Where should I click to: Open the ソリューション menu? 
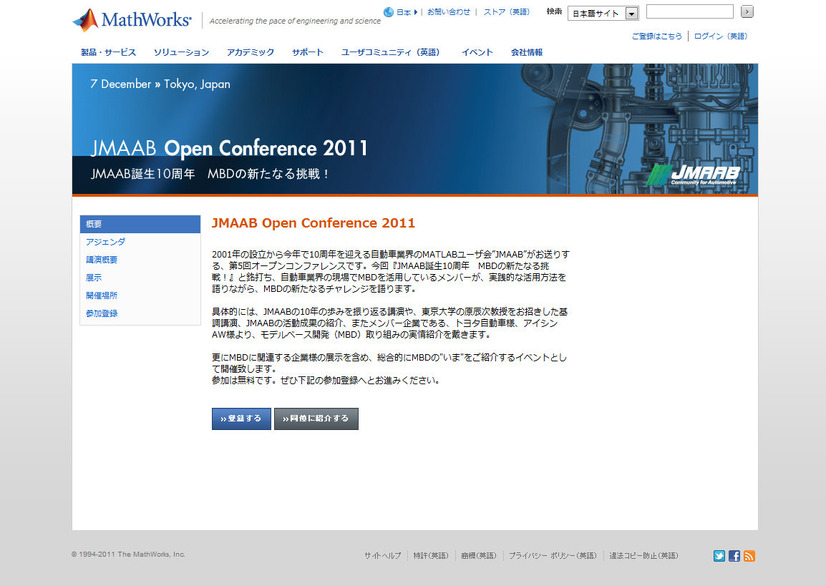pyautogui.click(x=181, y=52)
